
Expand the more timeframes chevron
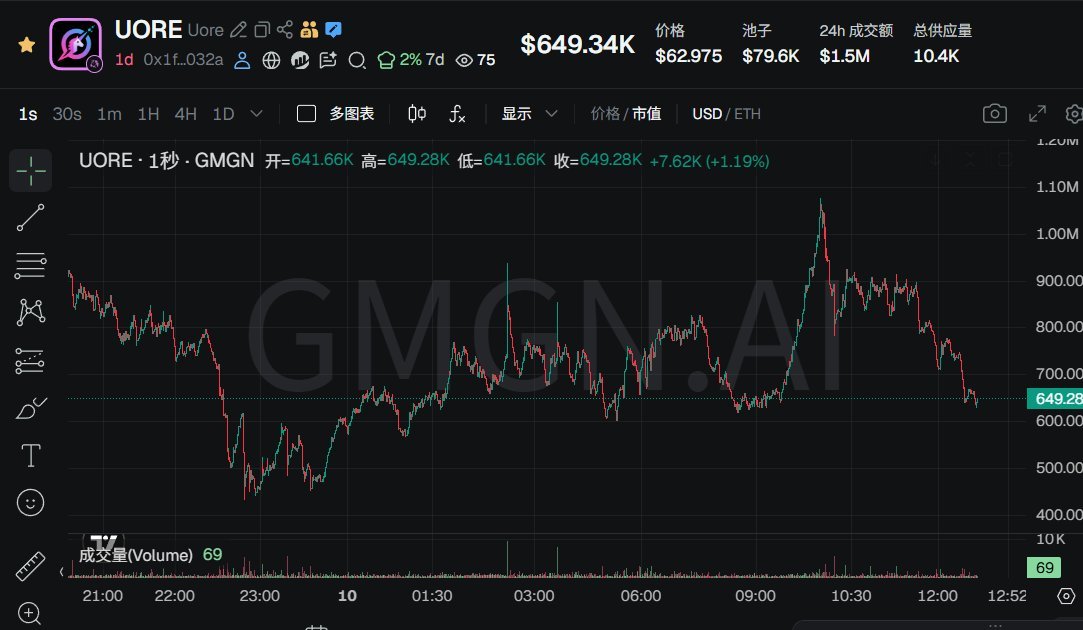click(256, 114)
